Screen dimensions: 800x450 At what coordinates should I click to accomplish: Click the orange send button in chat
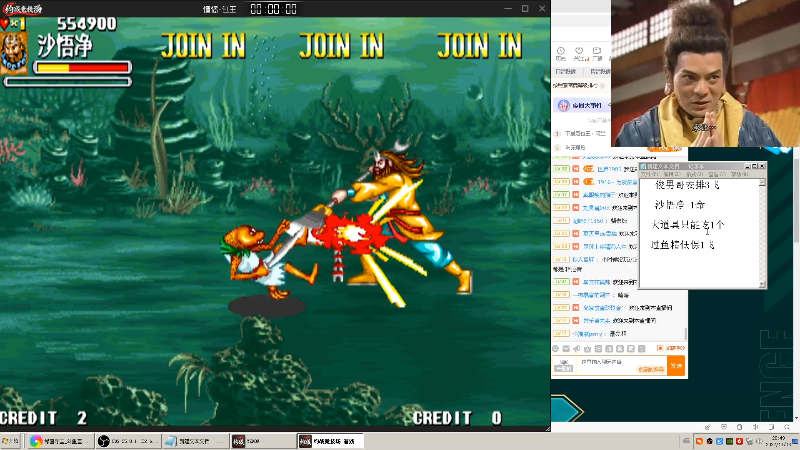(x=676, y=365)
